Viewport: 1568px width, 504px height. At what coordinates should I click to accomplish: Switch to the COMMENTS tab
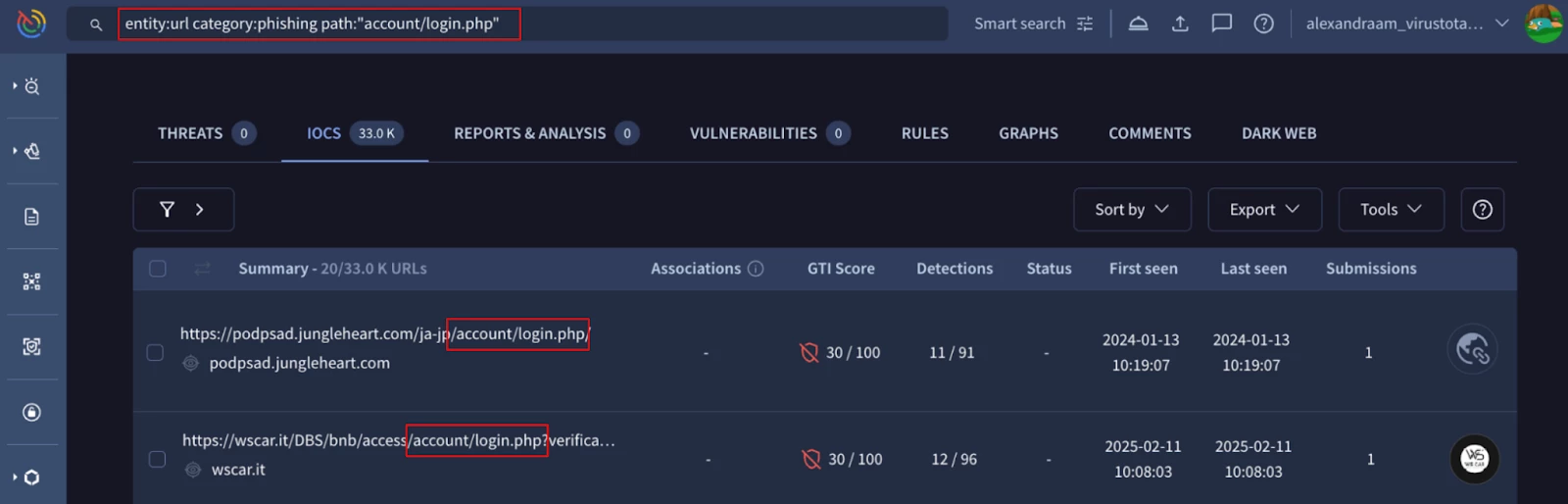pos(1150,133)
